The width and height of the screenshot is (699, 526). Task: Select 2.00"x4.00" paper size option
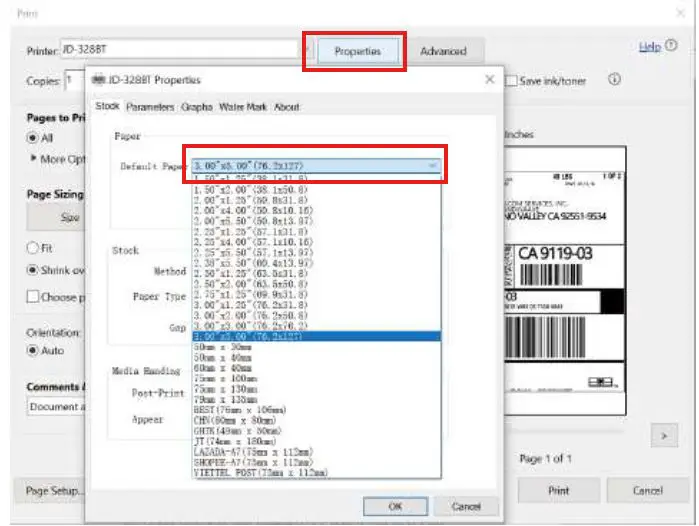coord(317,210)
